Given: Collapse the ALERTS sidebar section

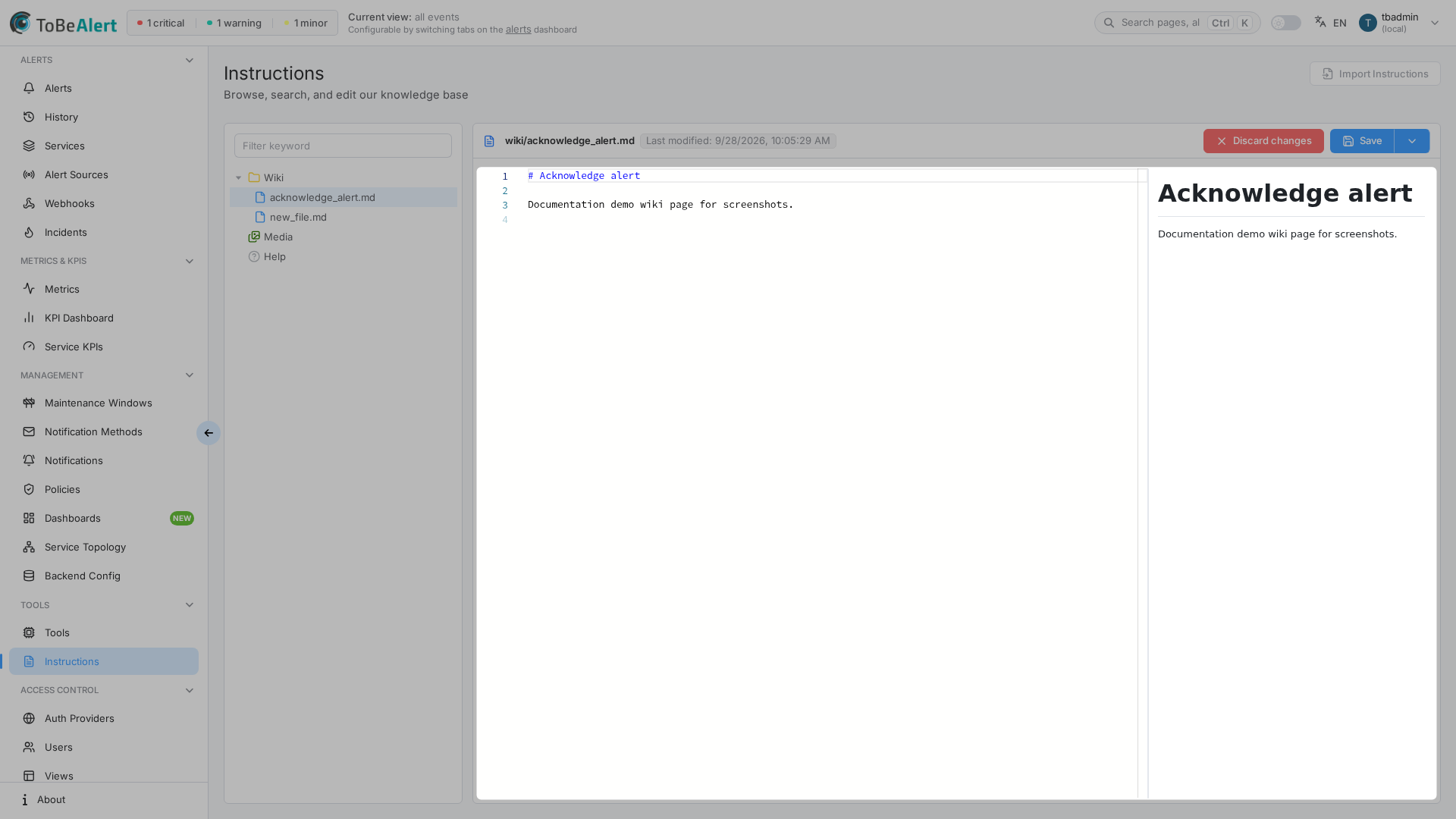Looking at the screenshot, I should point(190,60).
